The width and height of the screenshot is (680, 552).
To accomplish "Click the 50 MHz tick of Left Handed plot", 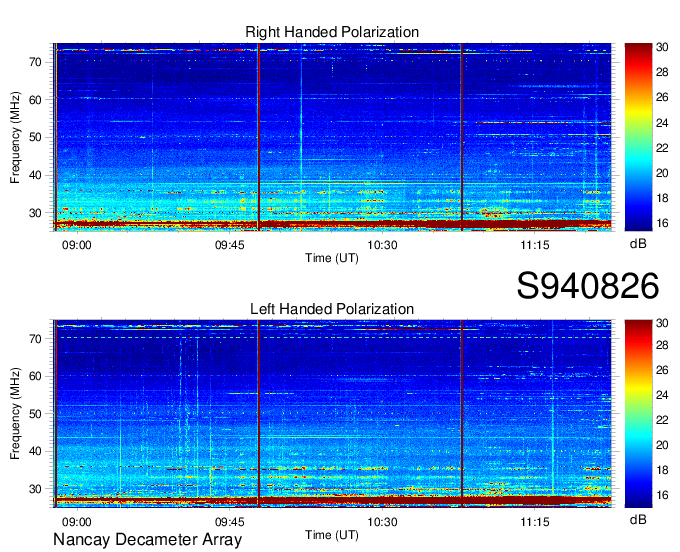I will 36,414.
